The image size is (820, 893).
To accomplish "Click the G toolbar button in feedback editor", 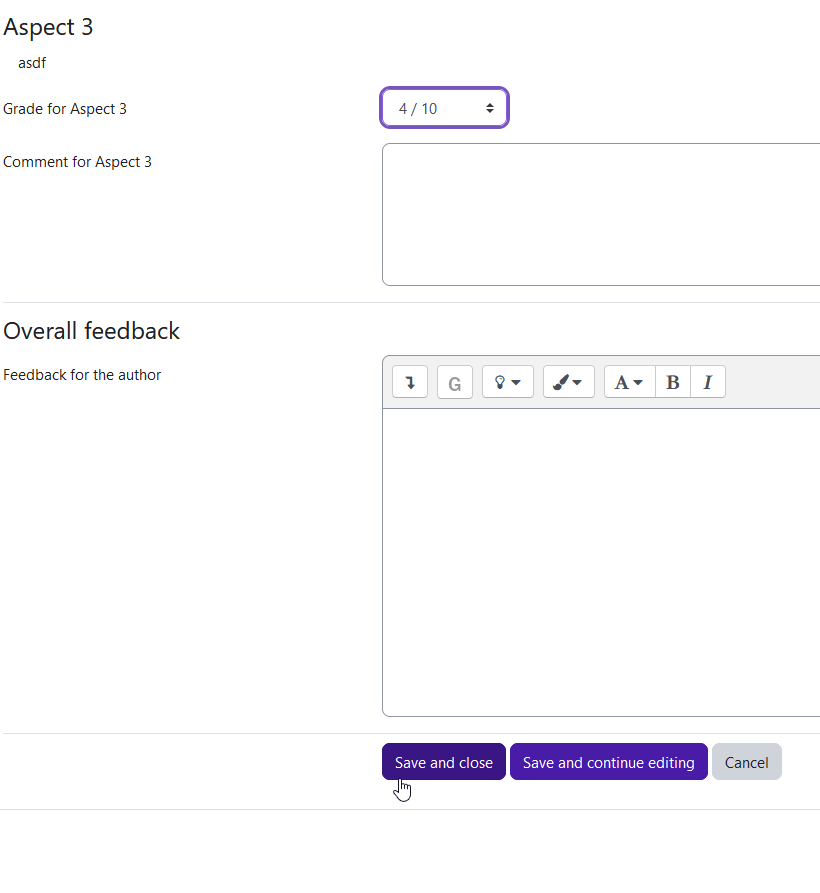I will click(x=454, y=382).
